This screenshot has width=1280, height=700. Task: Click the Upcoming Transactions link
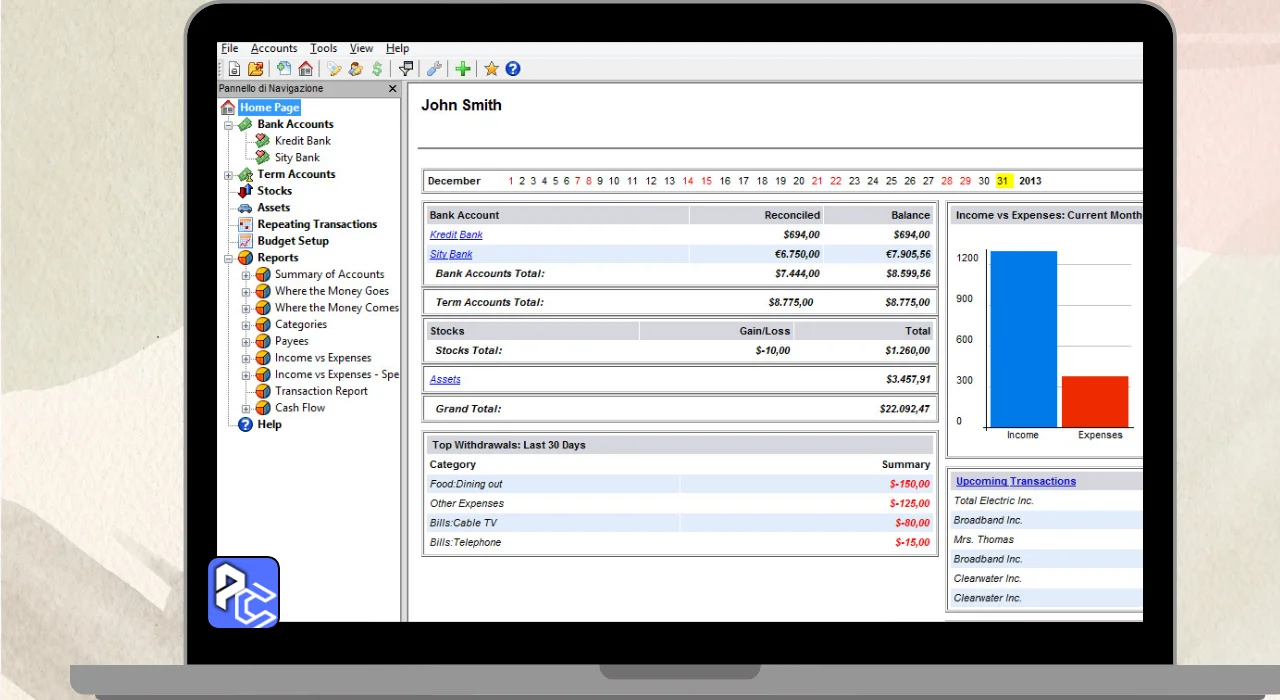[1015, 481]
